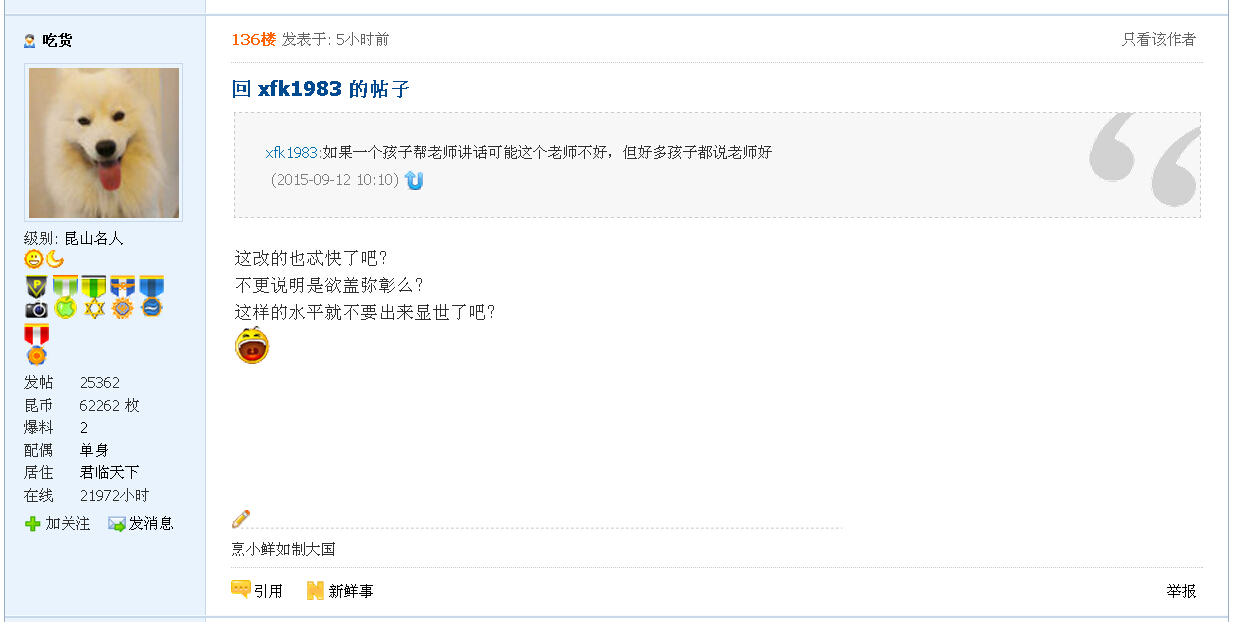
Task: Click the moon level icon
Action: point(55,260)
